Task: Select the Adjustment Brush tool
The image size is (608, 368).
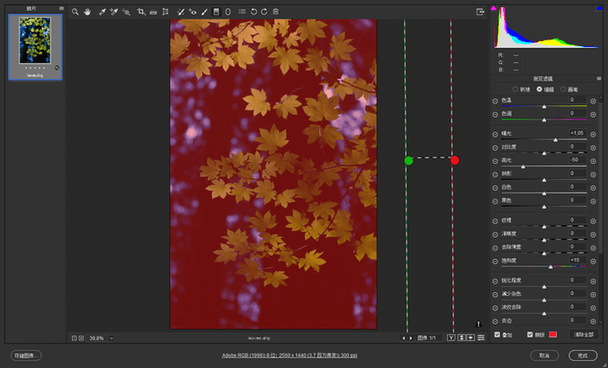Action: pos(204,12)
